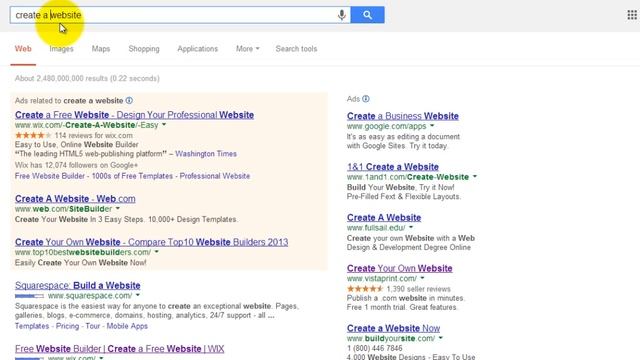
Task: Open the Washington Times link
Action: [x=206, y=154]
